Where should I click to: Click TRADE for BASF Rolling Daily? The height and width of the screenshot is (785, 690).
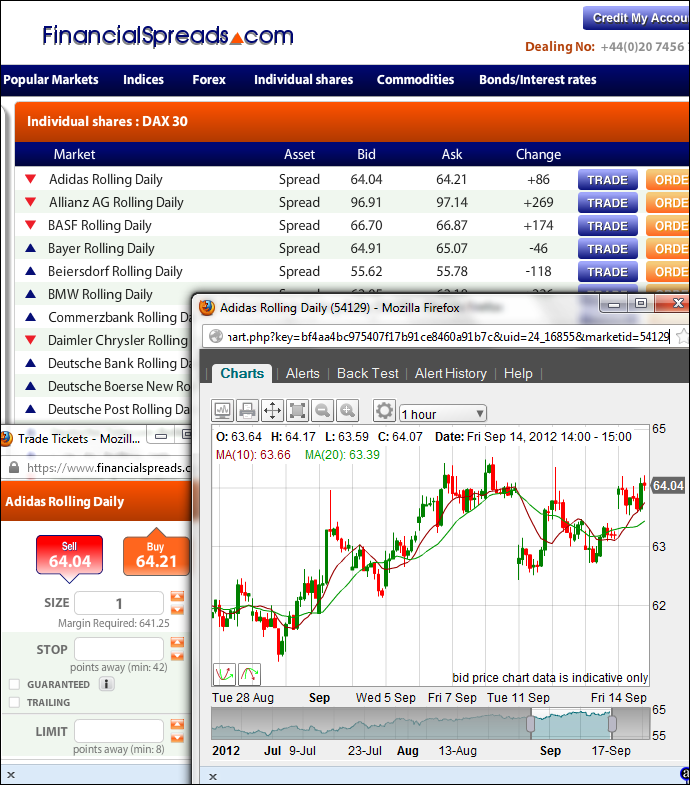tap(608, 226)
